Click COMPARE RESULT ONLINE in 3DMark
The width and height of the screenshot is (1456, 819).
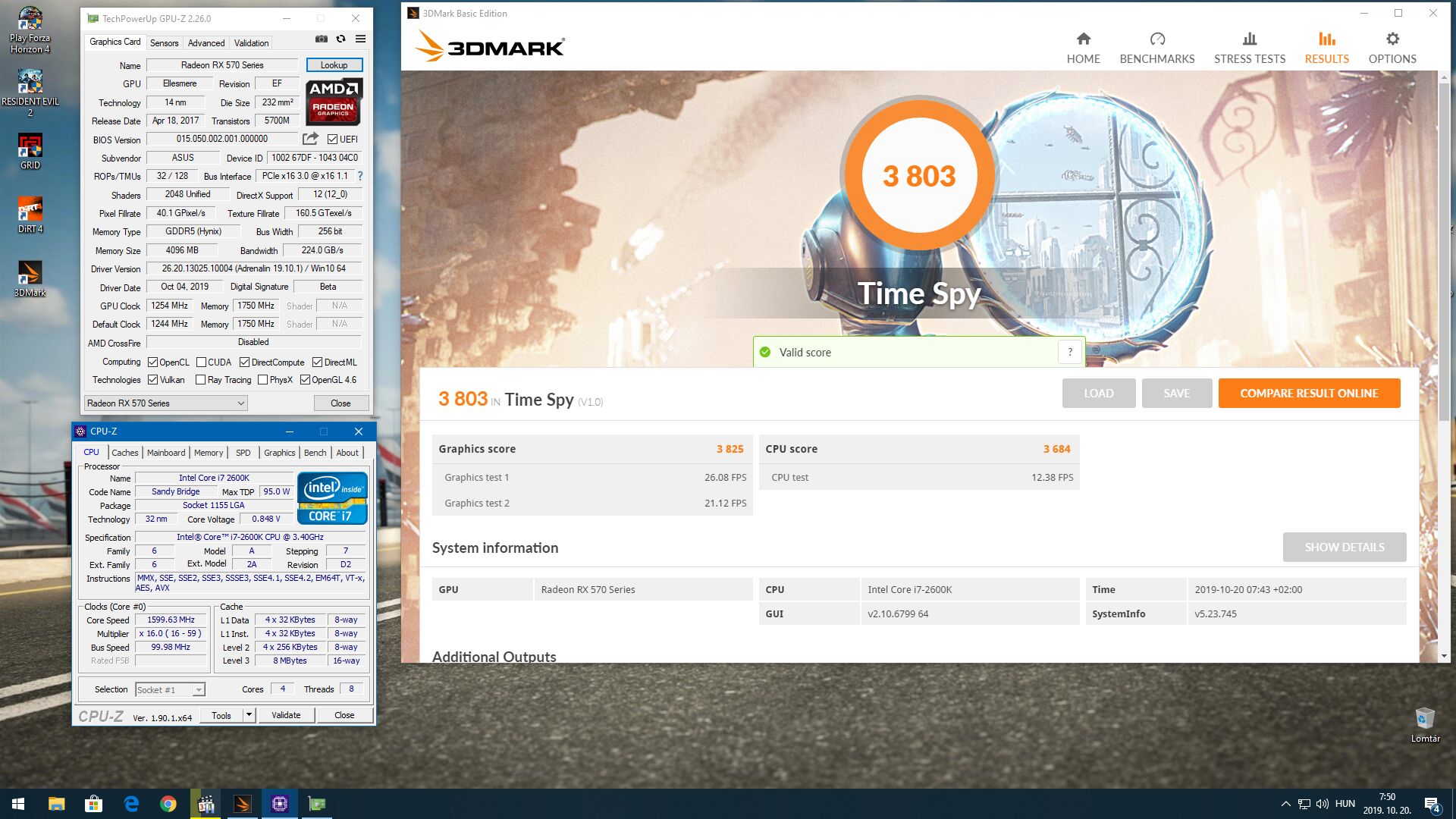pyautogui.click(x=1309, y=393)
